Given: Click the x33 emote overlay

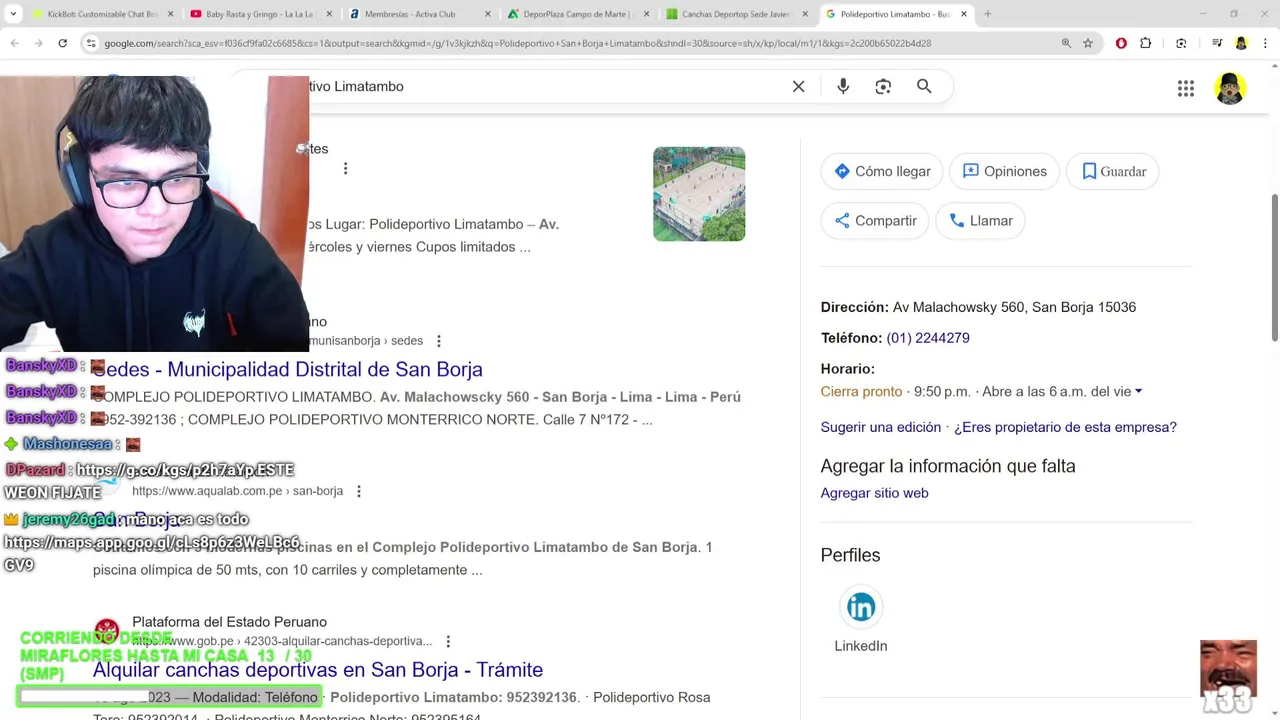Looking at the screenshot, I should pyautogui.click(x=1228, y=677).
